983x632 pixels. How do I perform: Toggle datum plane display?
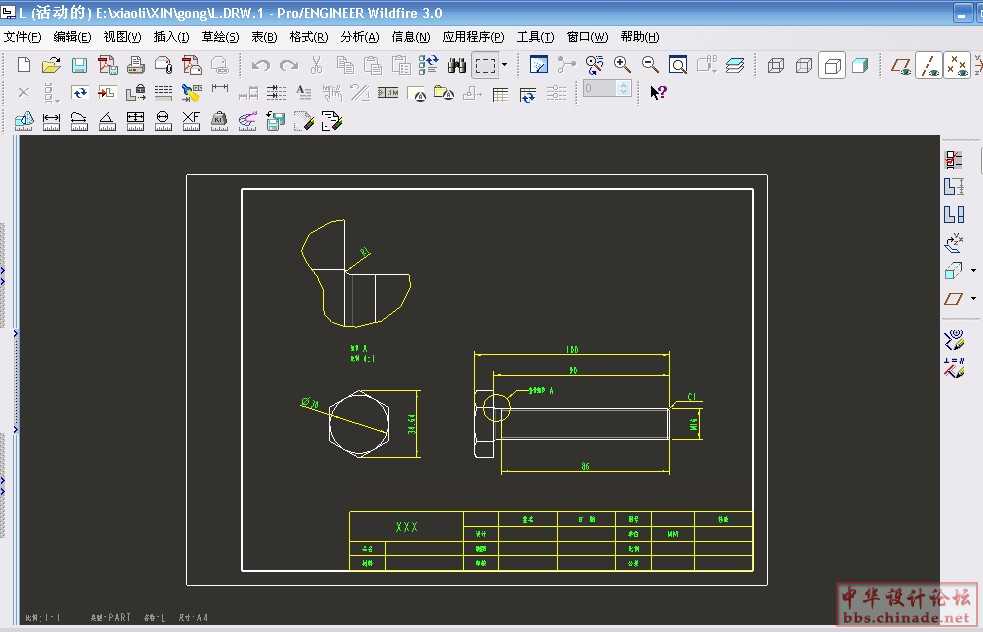(902, 66)
